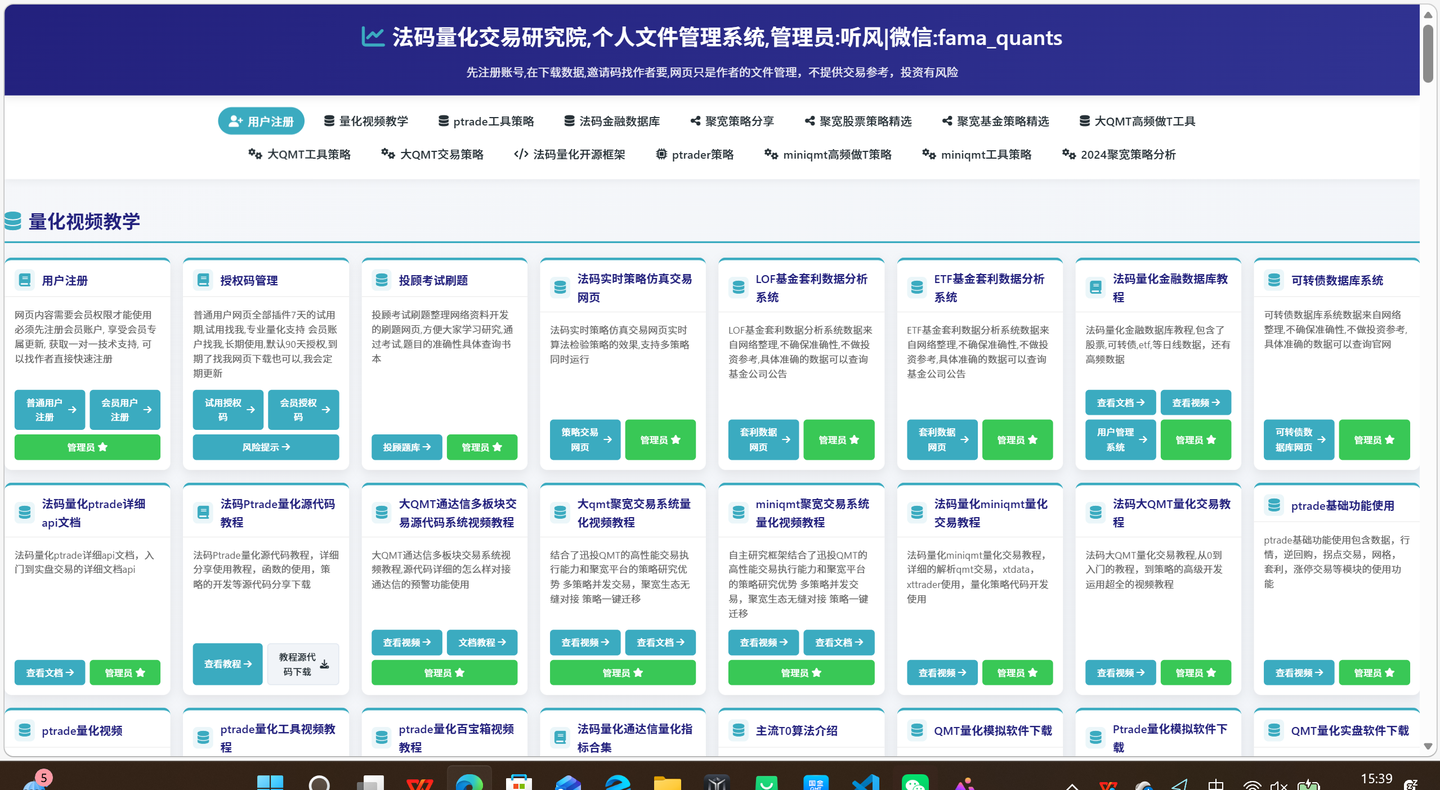Click the ETF基金套利数据分析系统 card icon

tap(917, 288)
